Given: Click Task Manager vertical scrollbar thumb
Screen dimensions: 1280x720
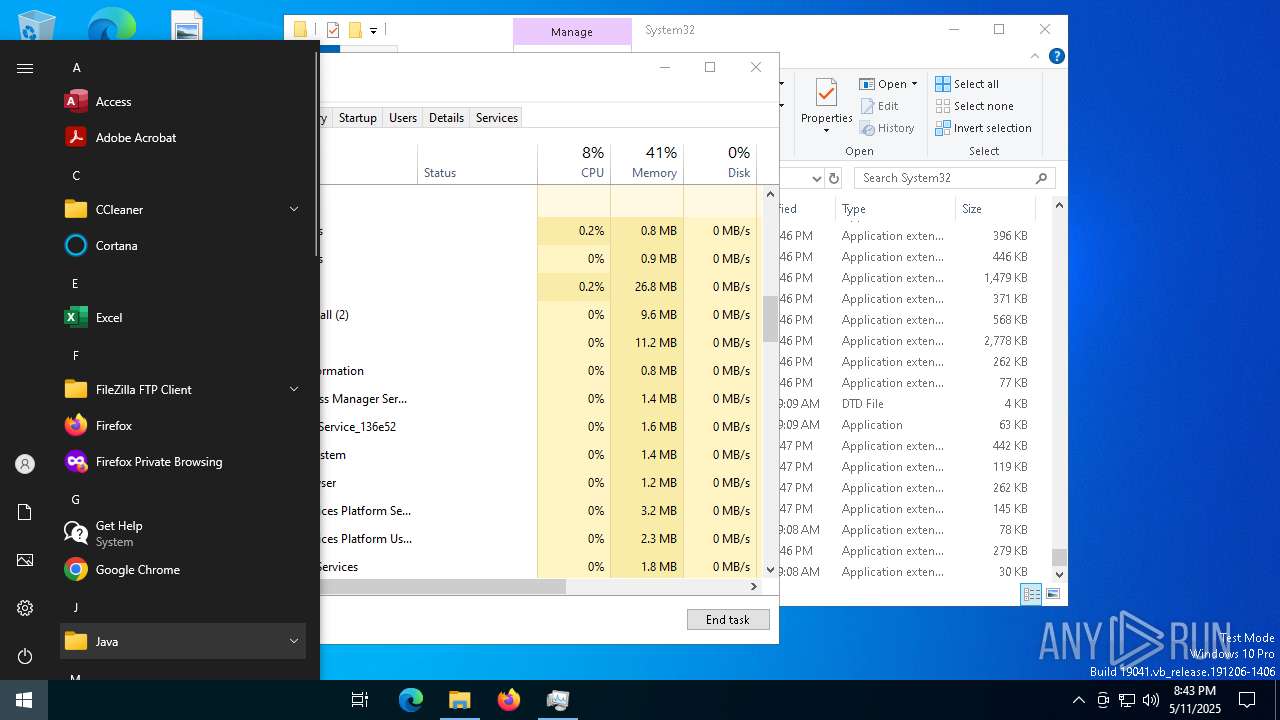Looking at the screenshot, I should [x=770, y=319].
